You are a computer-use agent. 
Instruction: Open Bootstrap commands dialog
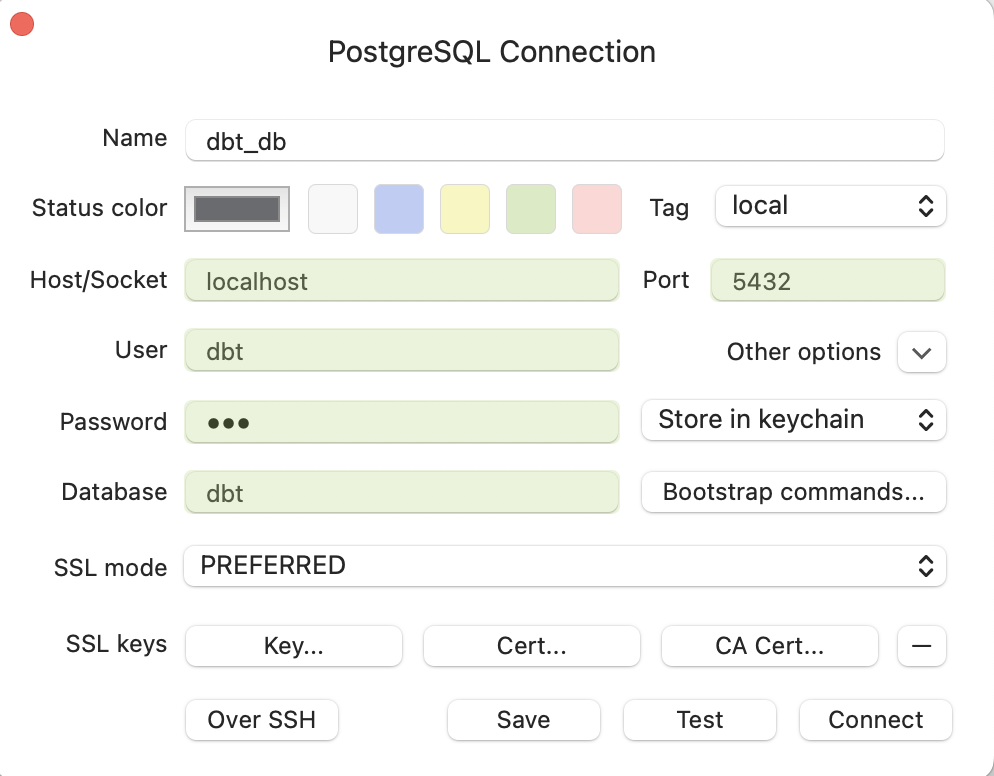[793, 492]
